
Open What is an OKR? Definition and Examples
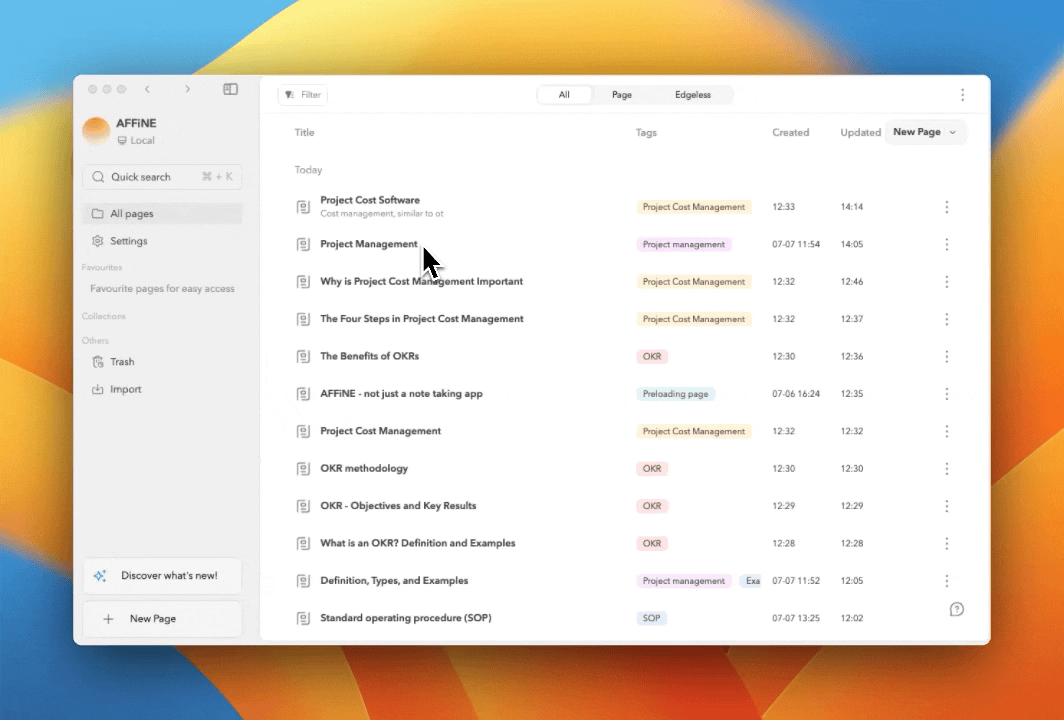click(417, 543)
